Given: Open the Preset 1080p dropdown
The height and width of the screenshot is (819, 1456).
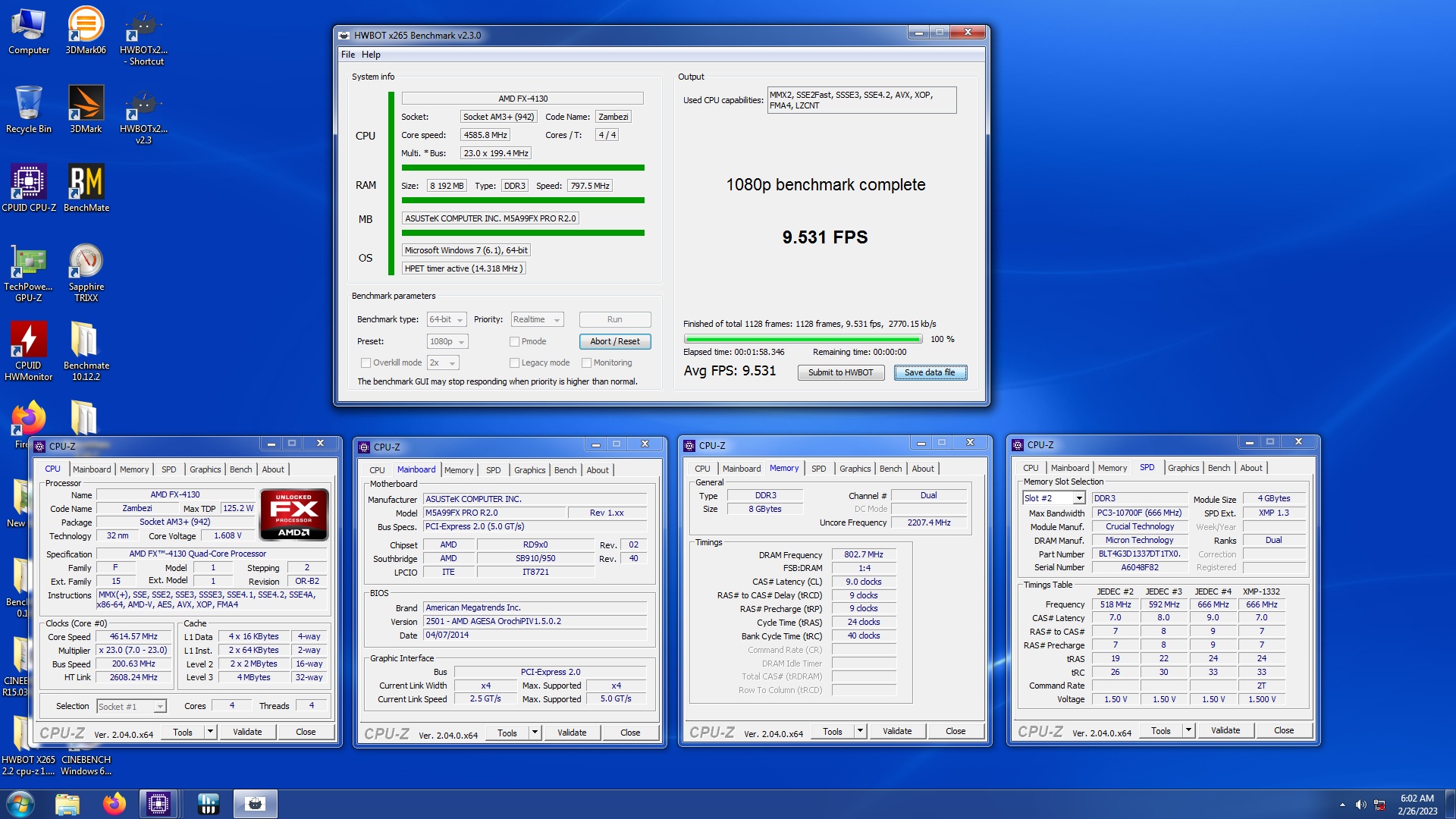Looking at the screenshot, I should coord(447,341).
